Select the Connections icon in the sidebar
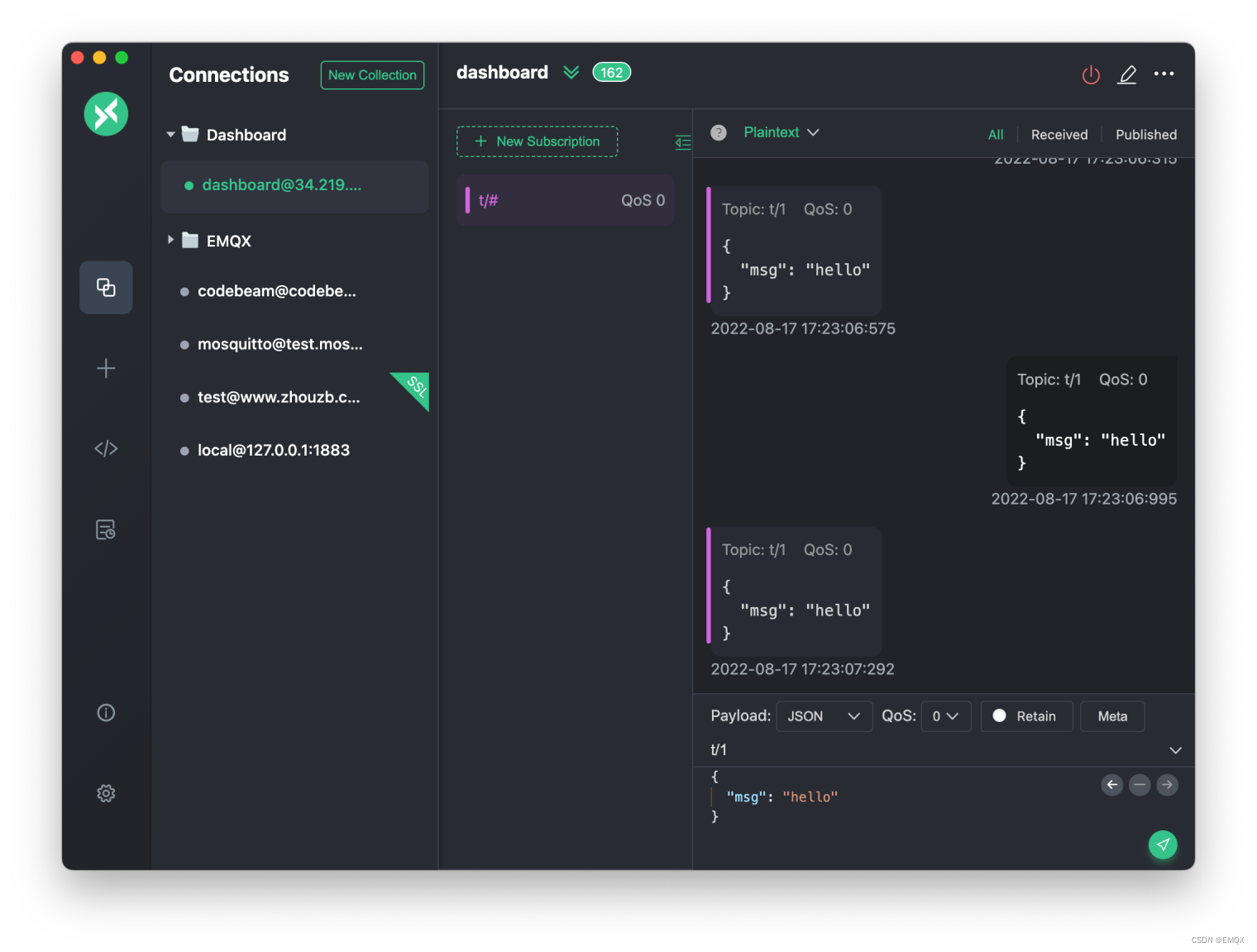 coord(106,287)
